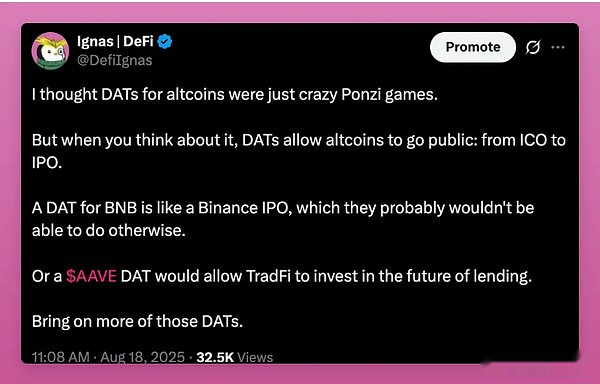Click the line starting But when you think

tap(299, 140)
